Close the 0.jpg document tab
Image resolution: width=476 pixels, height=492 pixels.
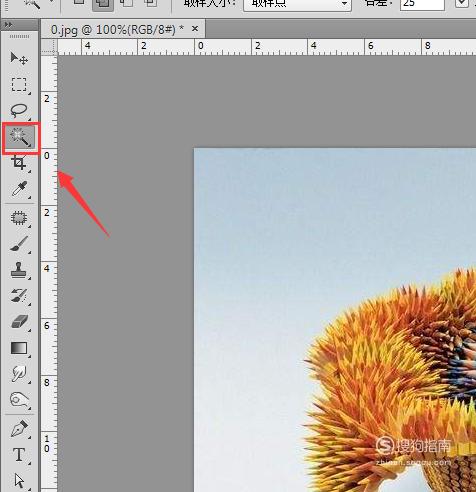pos(195,29)
